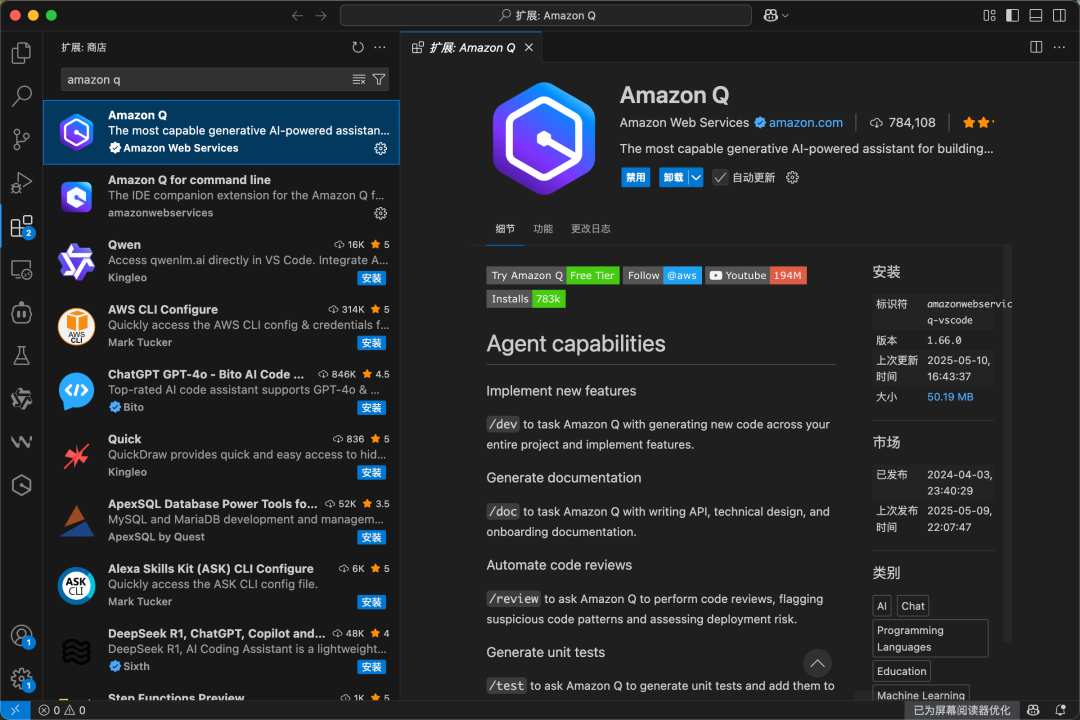
Task: Open the Search view in activity bar
Action: pyautogui.click(x=21, y=95)
